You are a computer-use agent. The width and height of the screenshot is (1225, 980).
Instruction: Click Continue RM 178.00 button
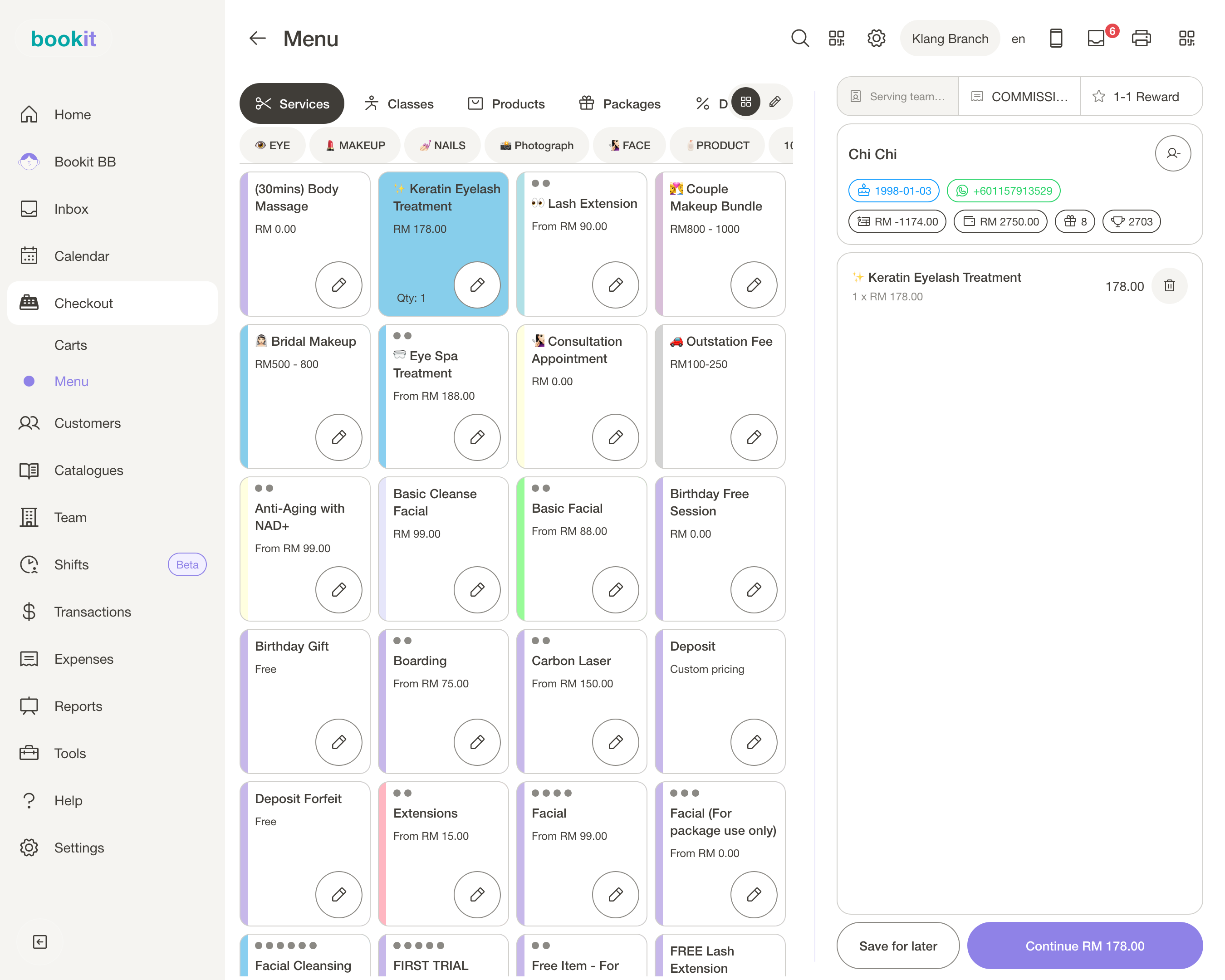1085,946
